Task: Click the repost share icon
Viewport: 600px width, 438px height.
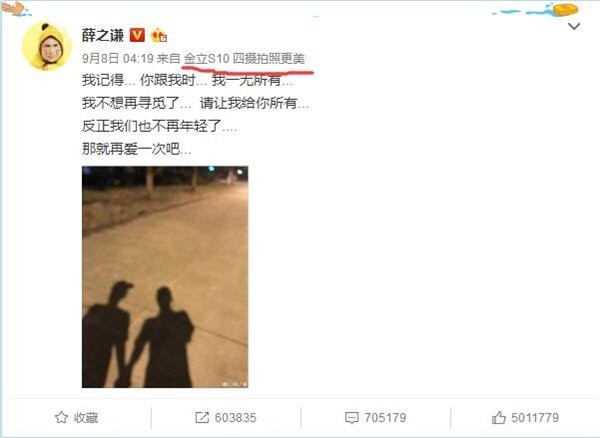Action: 202,417
